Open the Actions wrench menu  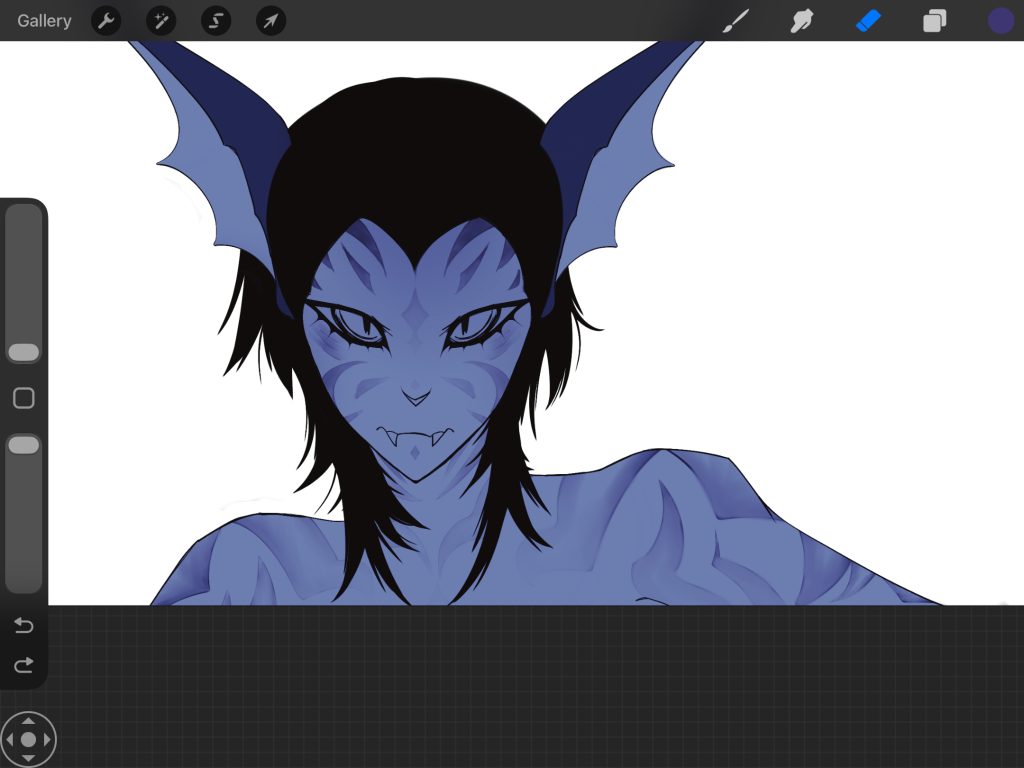106,21
